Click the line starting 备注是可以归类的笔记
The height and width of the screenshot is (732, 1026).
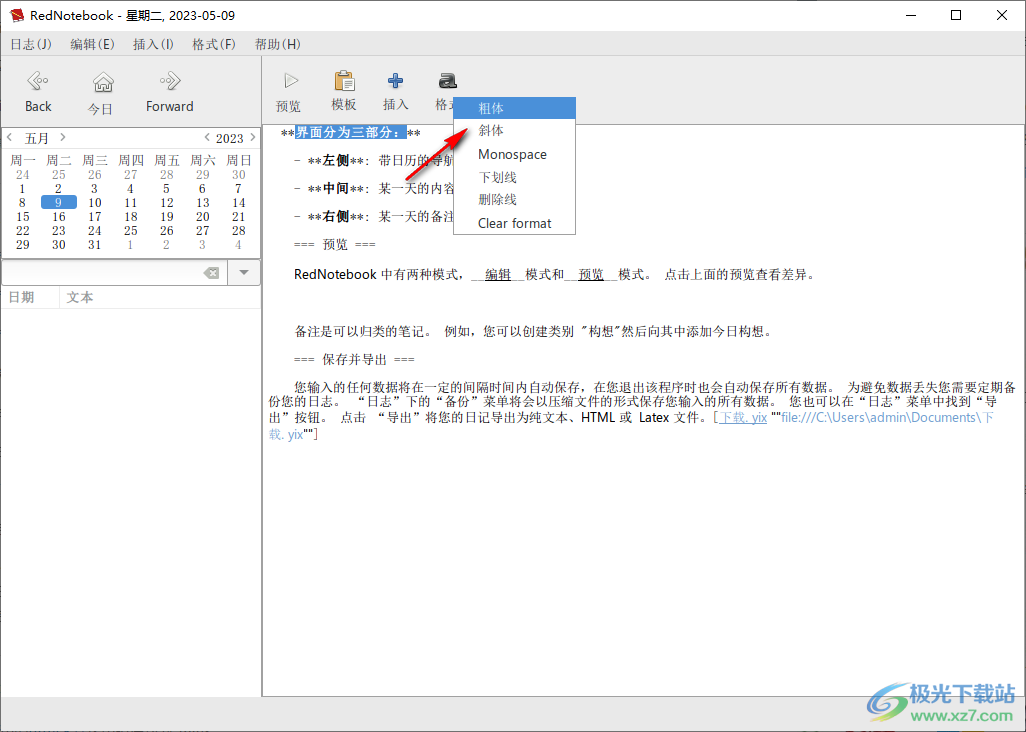(x=534, y=332)
